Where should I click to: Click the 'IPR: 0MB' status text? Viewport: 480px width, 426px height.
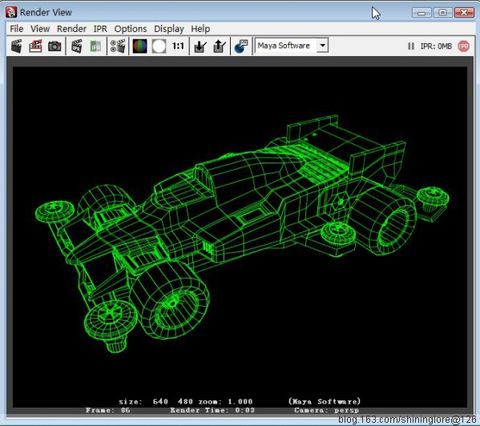(436, 46)
